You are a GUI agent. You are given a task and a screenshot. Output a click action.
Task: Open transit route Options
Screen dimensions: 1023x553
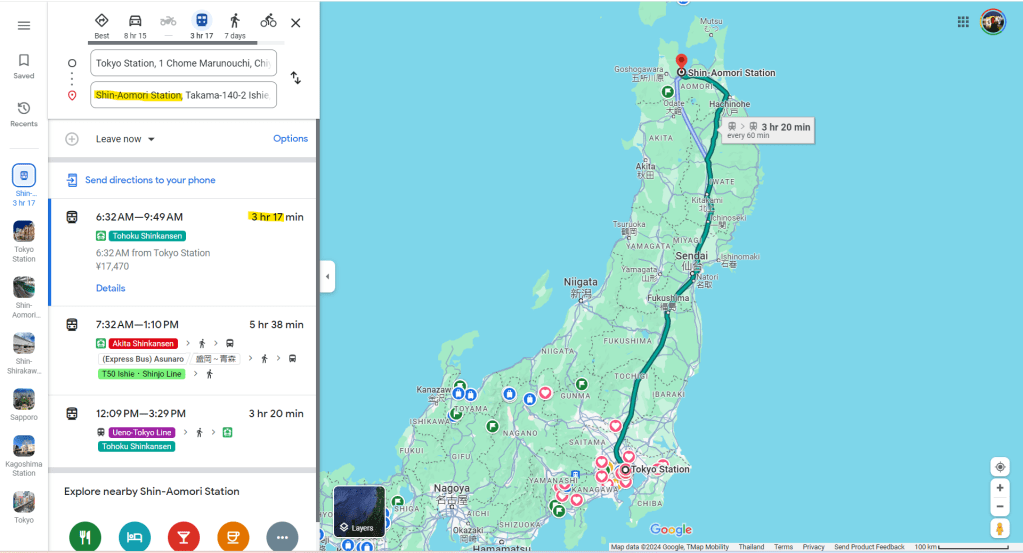point(290,138)
